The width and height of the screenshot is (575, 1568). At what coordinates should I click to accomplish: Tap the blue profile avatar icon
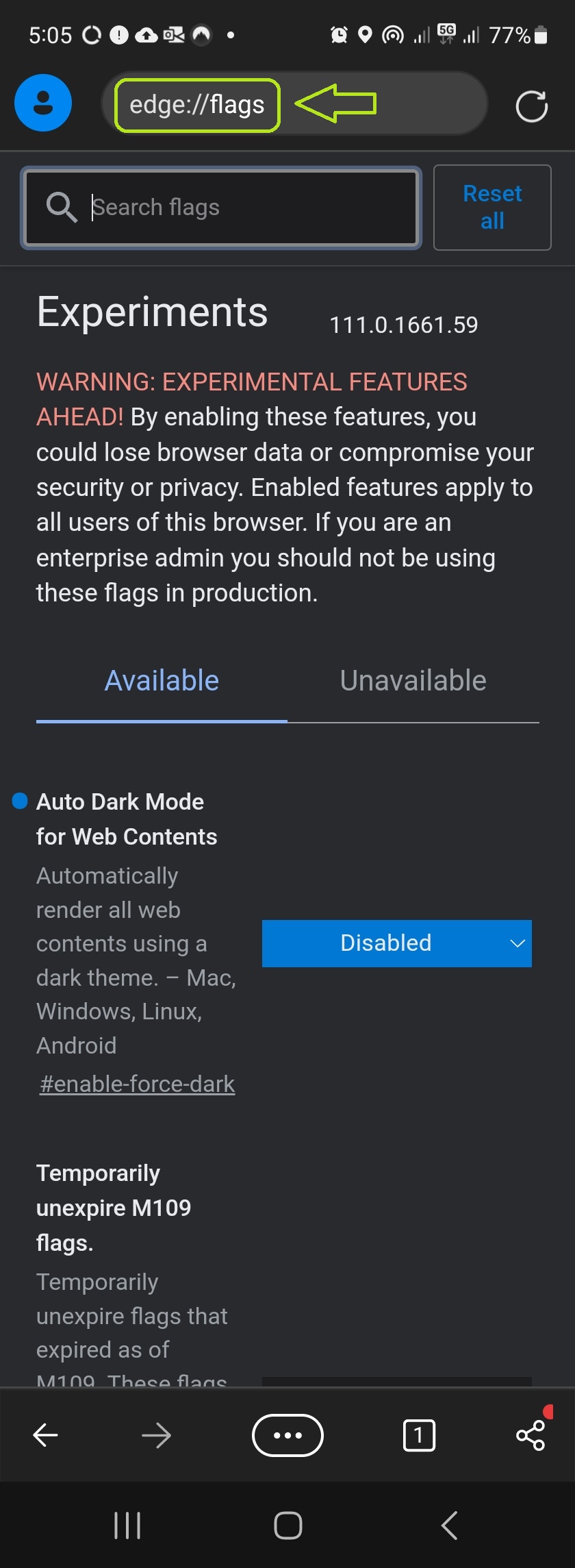[x=43, y=103]
